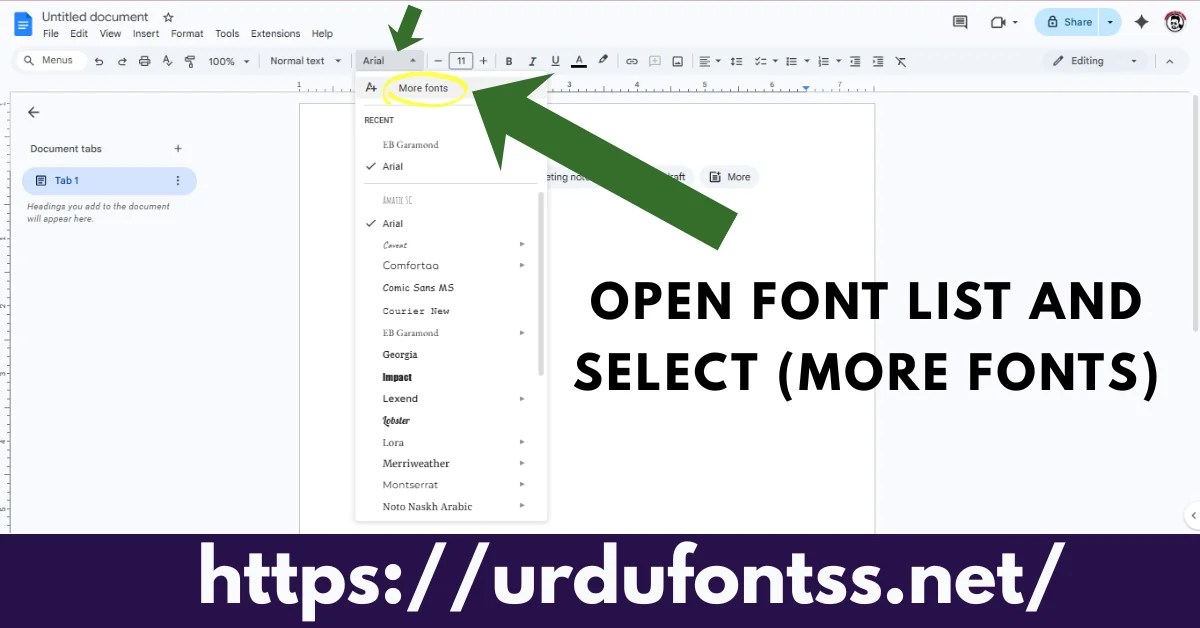The image size is (1200, 628).
Task: Collapse the Arial font dropdown
Action: [x=390, y=61]
